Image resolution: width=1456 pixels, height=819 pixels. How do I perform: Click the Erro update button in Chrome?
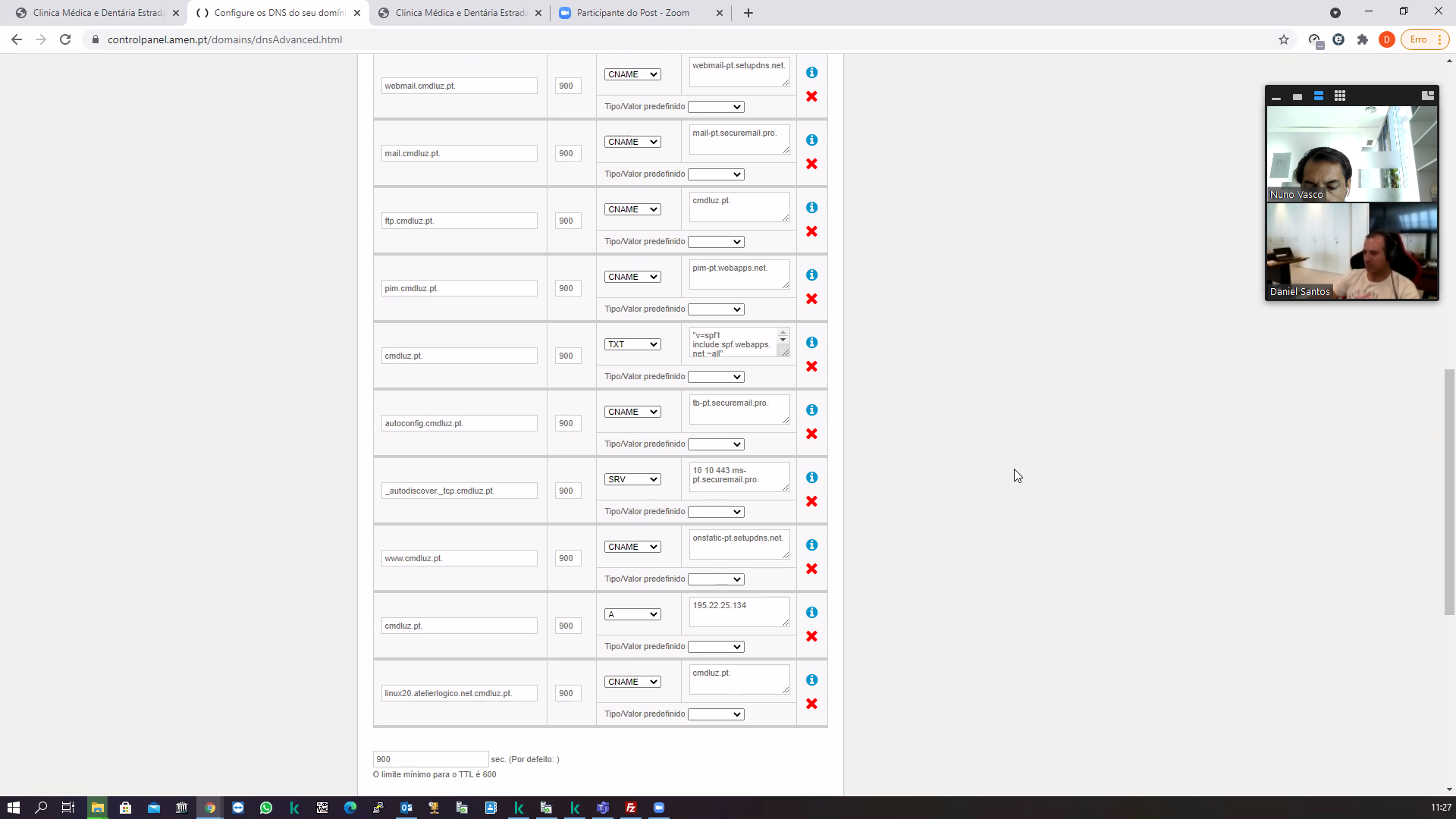click(1425, 39)
